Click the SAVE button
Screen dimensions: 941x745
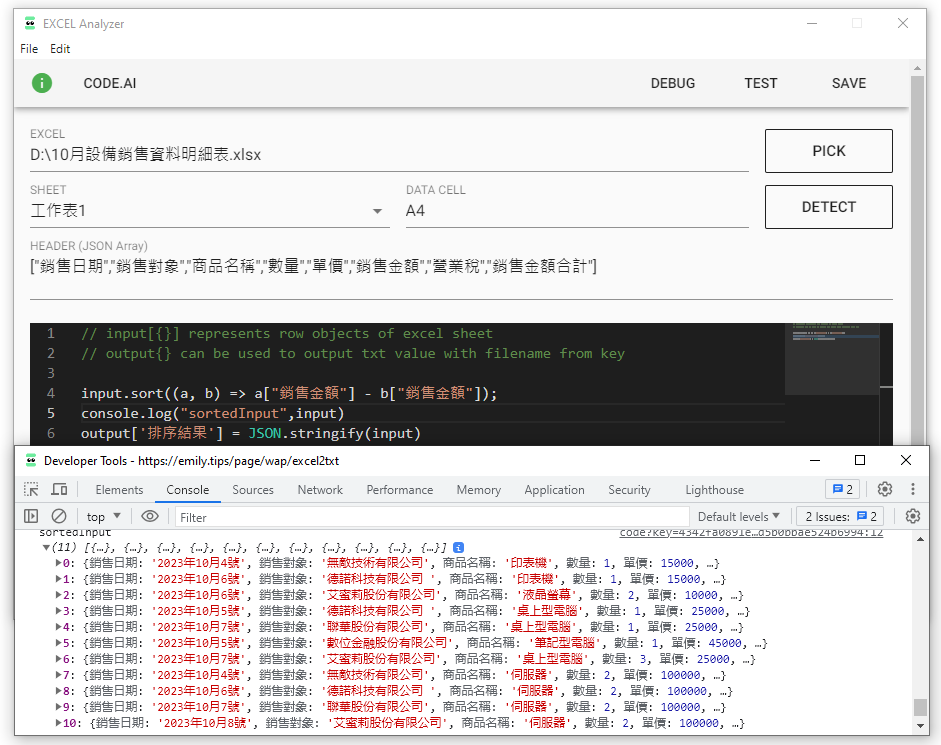click(849, 83)
